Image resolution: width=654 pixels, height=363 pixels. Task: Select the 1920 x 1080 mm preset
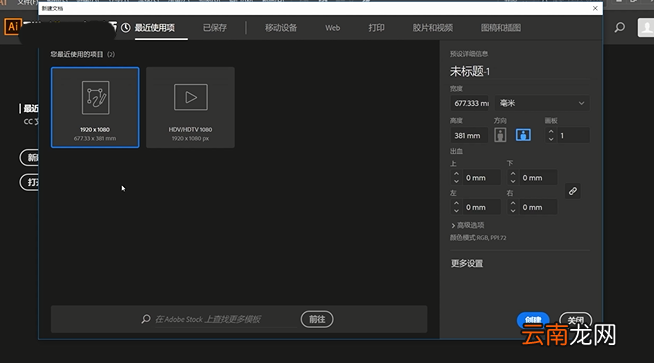(x=95, y=107)
